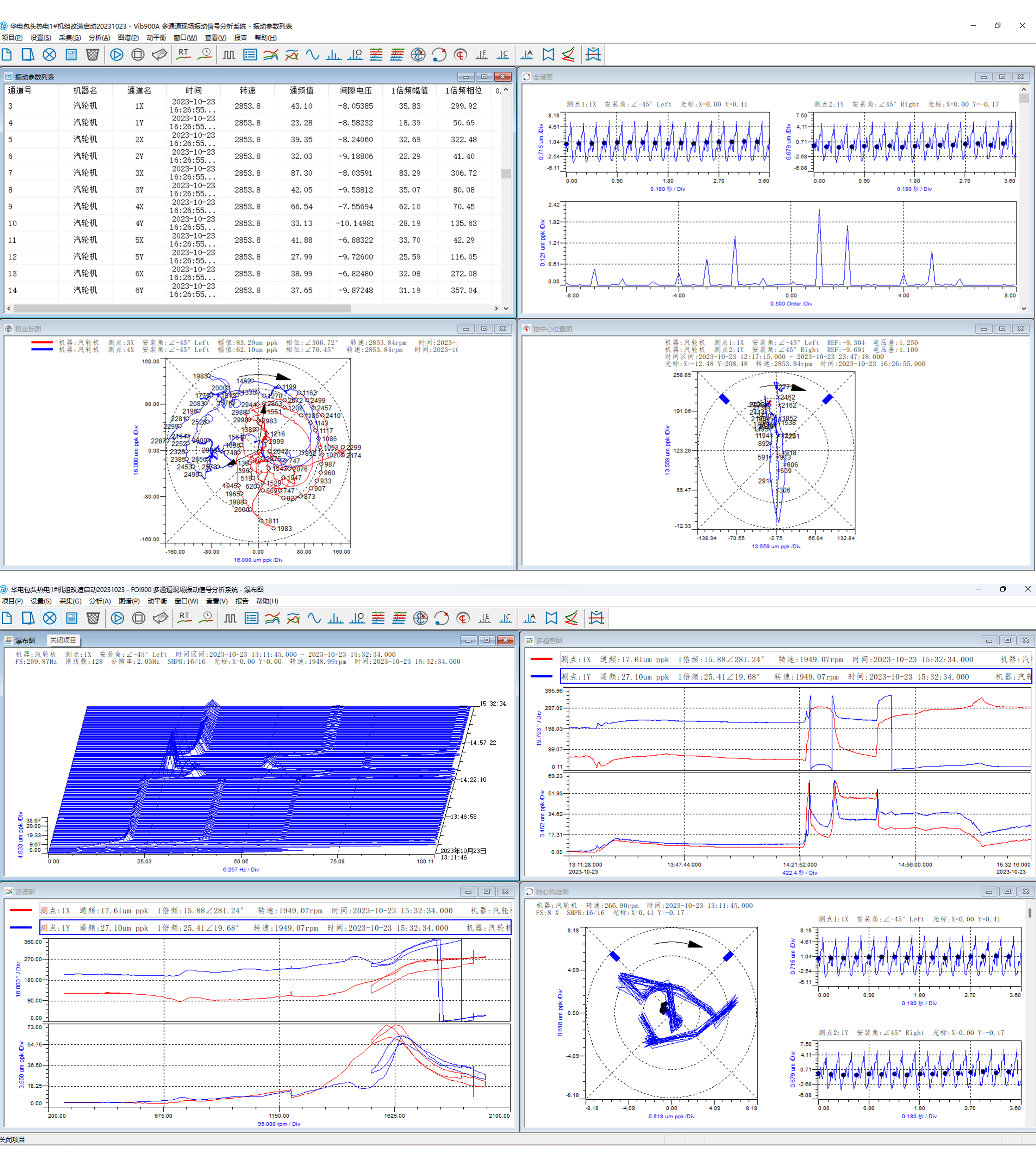Open 报告 menu in FOI900 window
This screenshot has width=1036, height=1171.
pos(242,601)
